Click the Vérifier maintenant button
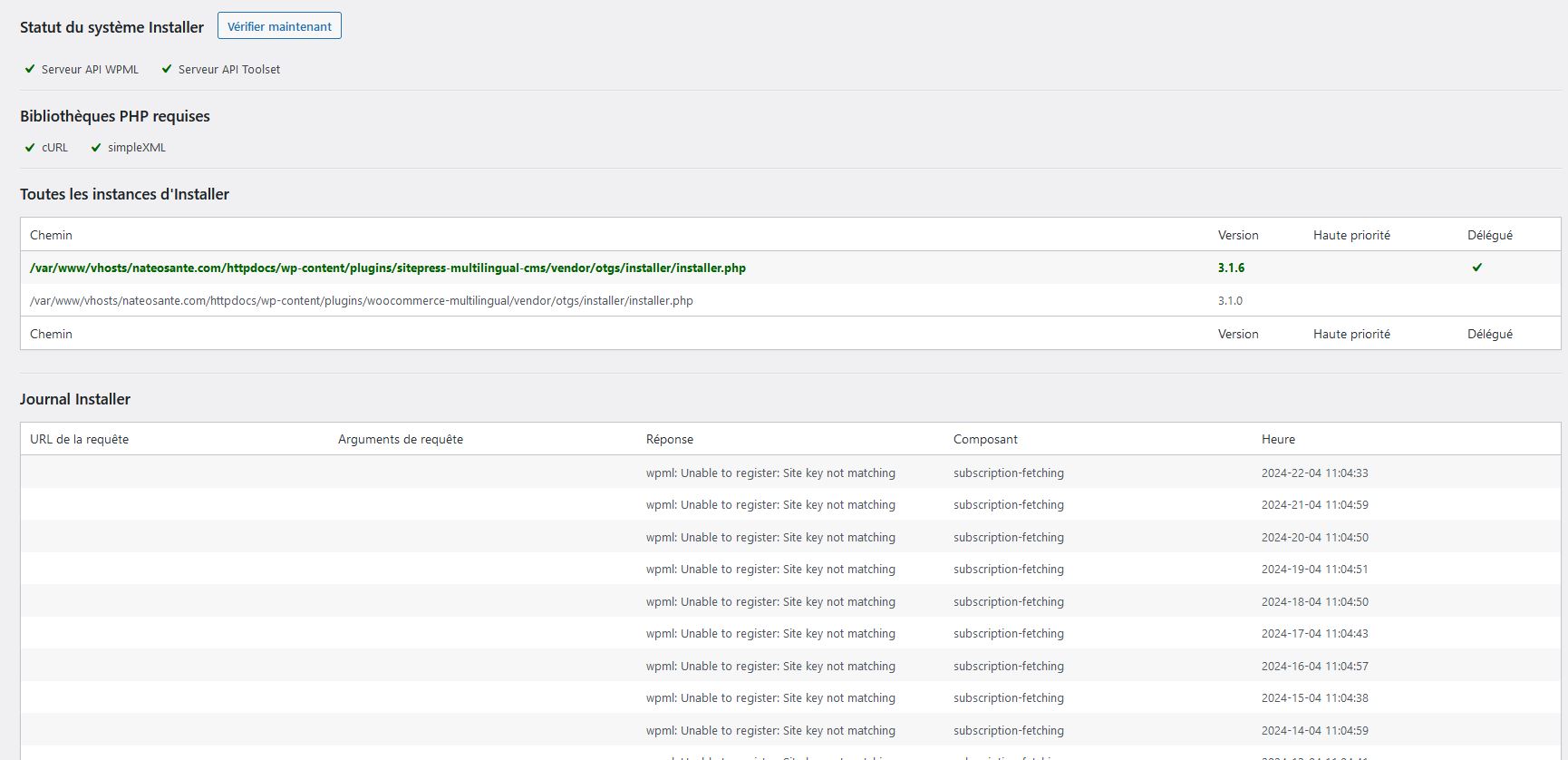The height and width of the screenshot is (760, 1568). [x=279, y=26]
